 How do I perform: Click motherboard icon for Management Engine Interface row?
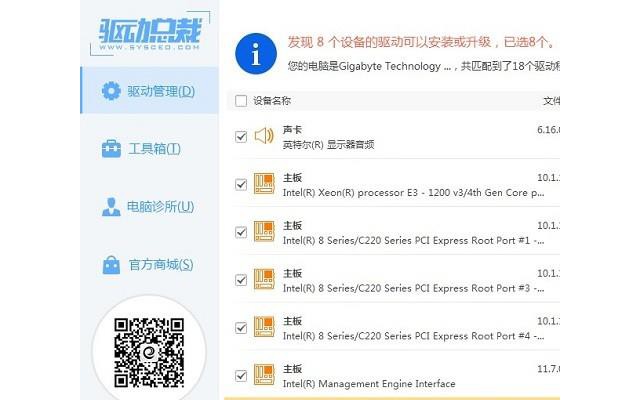click(x=264, y=375)
